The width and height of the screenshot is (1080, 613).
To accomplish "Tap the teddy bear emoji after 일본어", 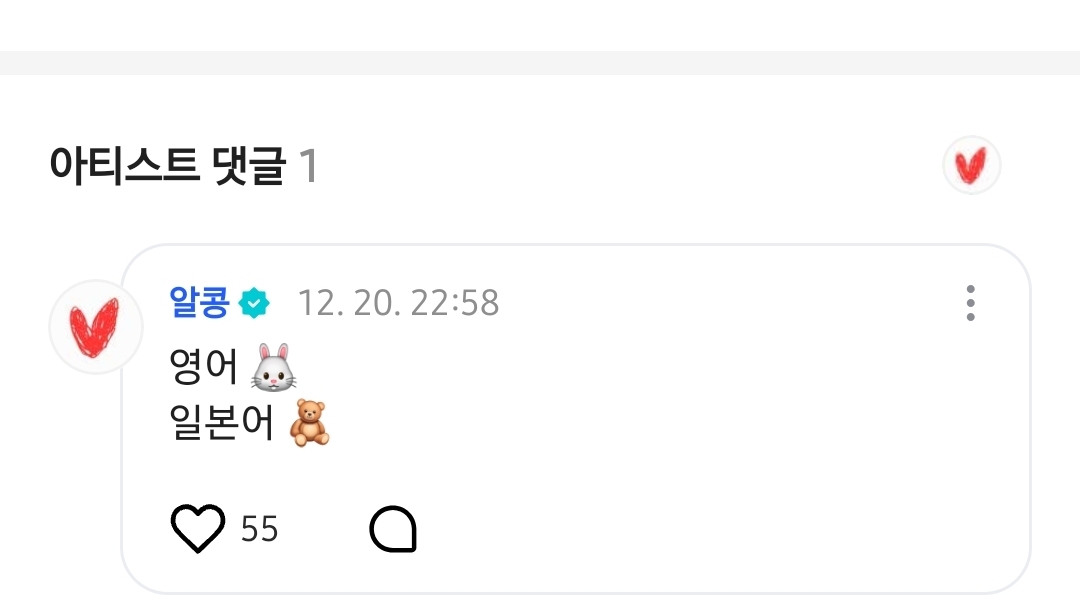I will pyautogui.click(x=309, y=423).
